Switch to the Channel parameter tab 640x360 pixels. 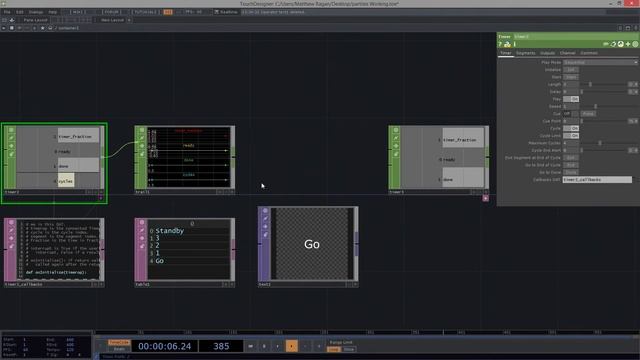567,53
